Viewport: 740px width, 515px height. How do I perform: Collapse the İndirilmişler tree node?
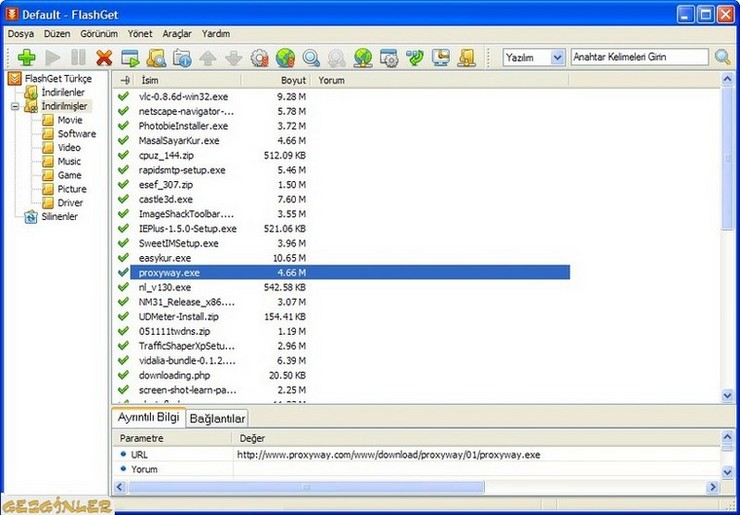15,106
